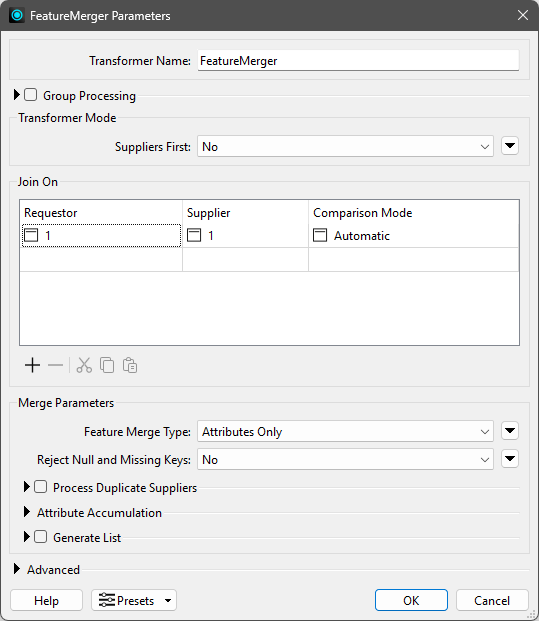Click the Requestor attribute icon in first row
This screenshot has width=539, height=621.
click(x=31, y=235)
